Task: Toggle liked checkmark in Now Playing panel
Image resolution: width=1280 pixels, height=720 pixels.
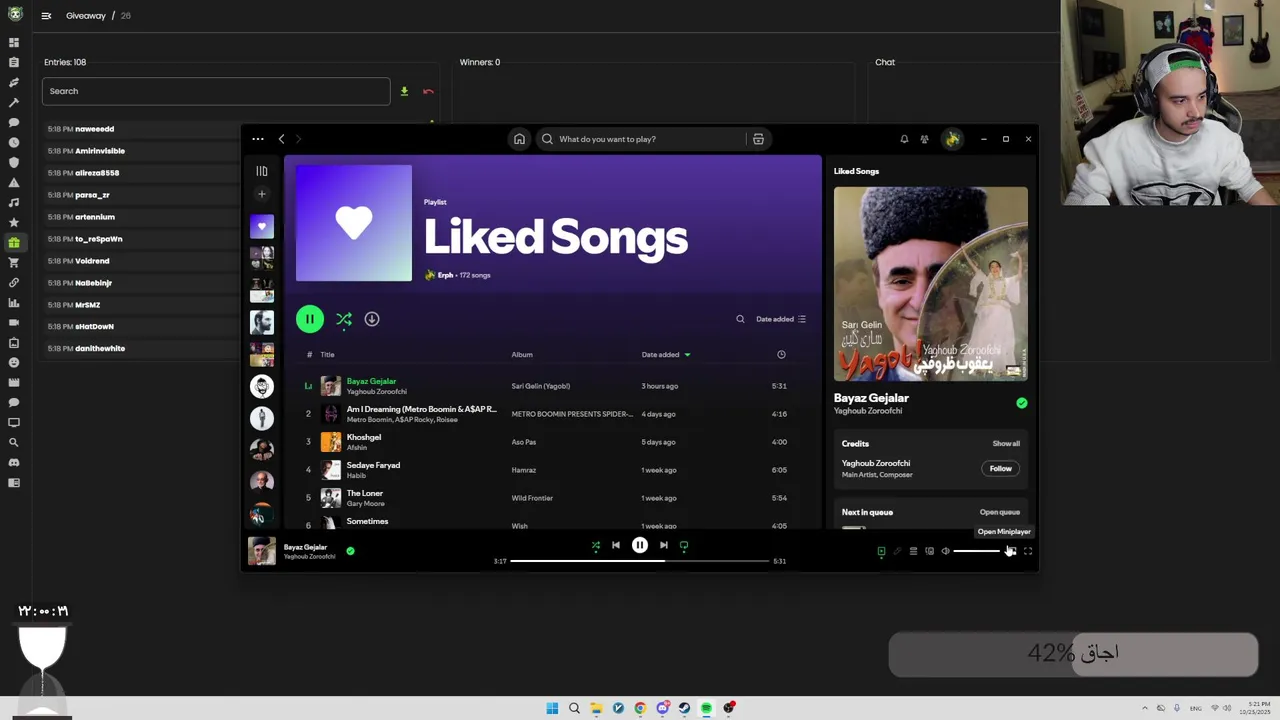Action: point(1021,403)
